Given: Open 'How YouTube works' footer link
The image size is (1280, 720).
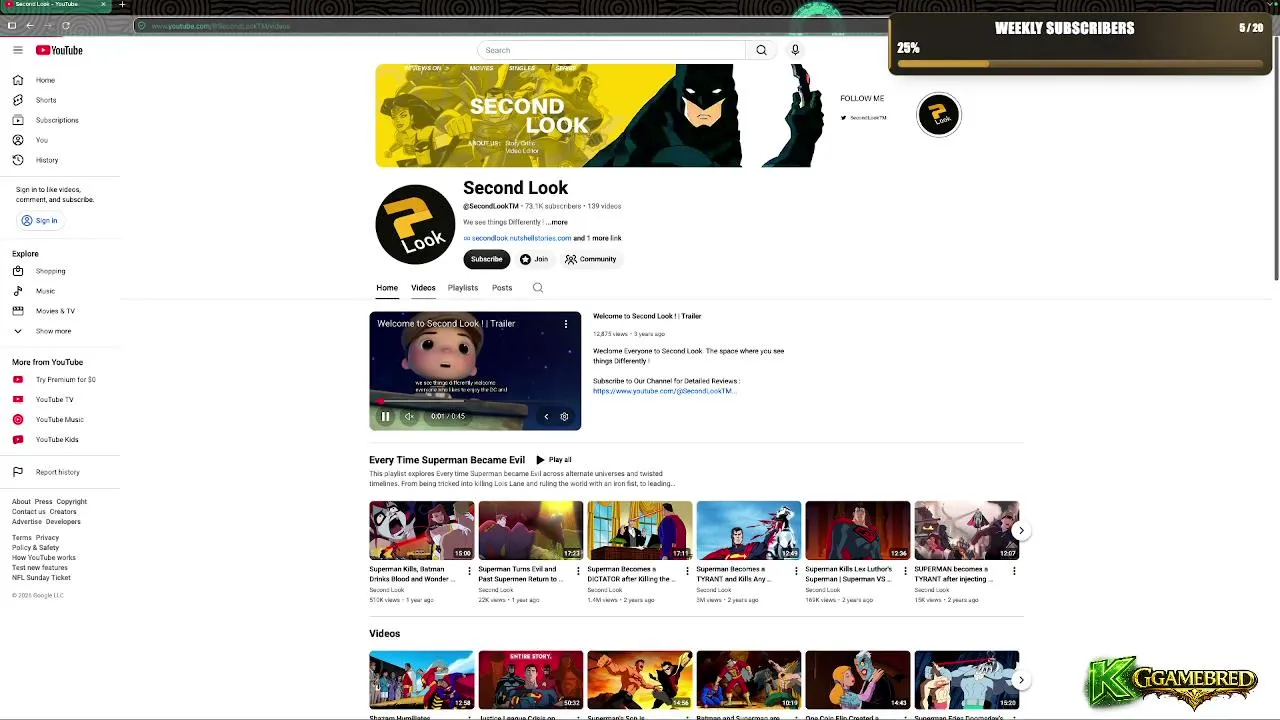Looking at the screenshot, I should click(44, 558).
